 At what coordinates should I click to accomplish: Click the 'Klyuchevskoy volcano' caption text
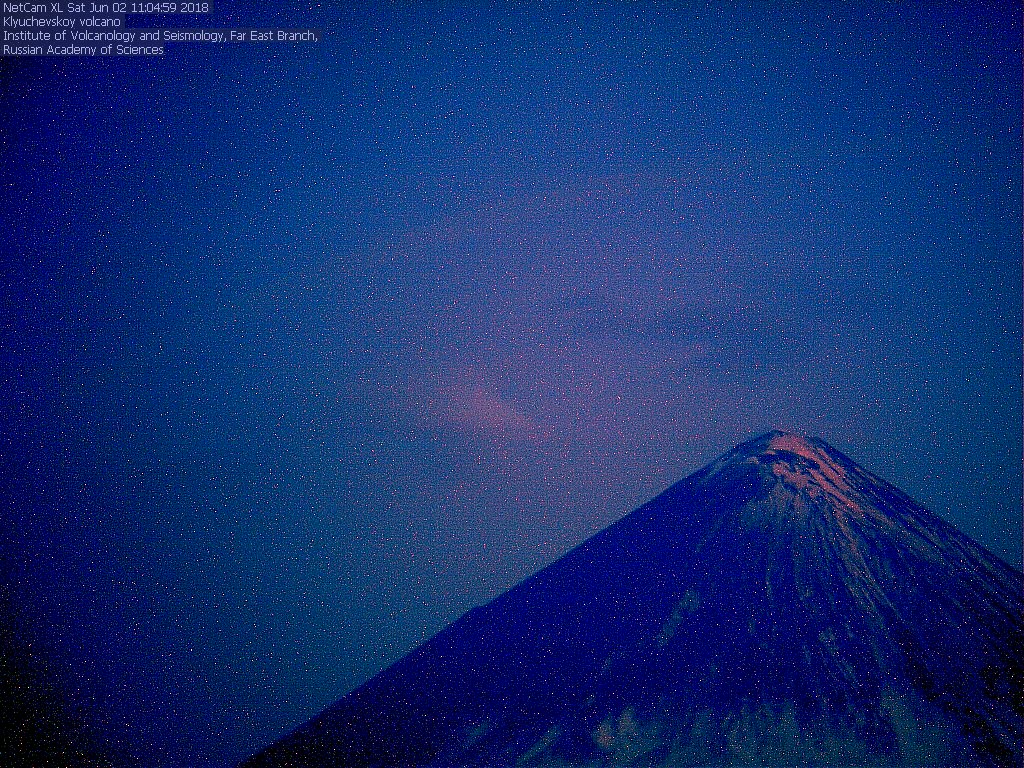coord(62,22)
